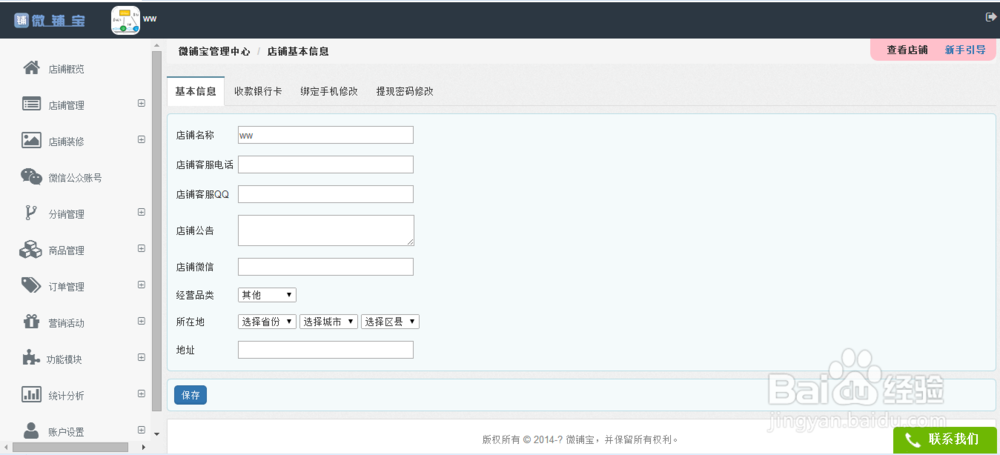Click 微铺宝管理中心 breadcrumb link
The height and width of the screenshot is (455, 1000).
pos(214,52)
